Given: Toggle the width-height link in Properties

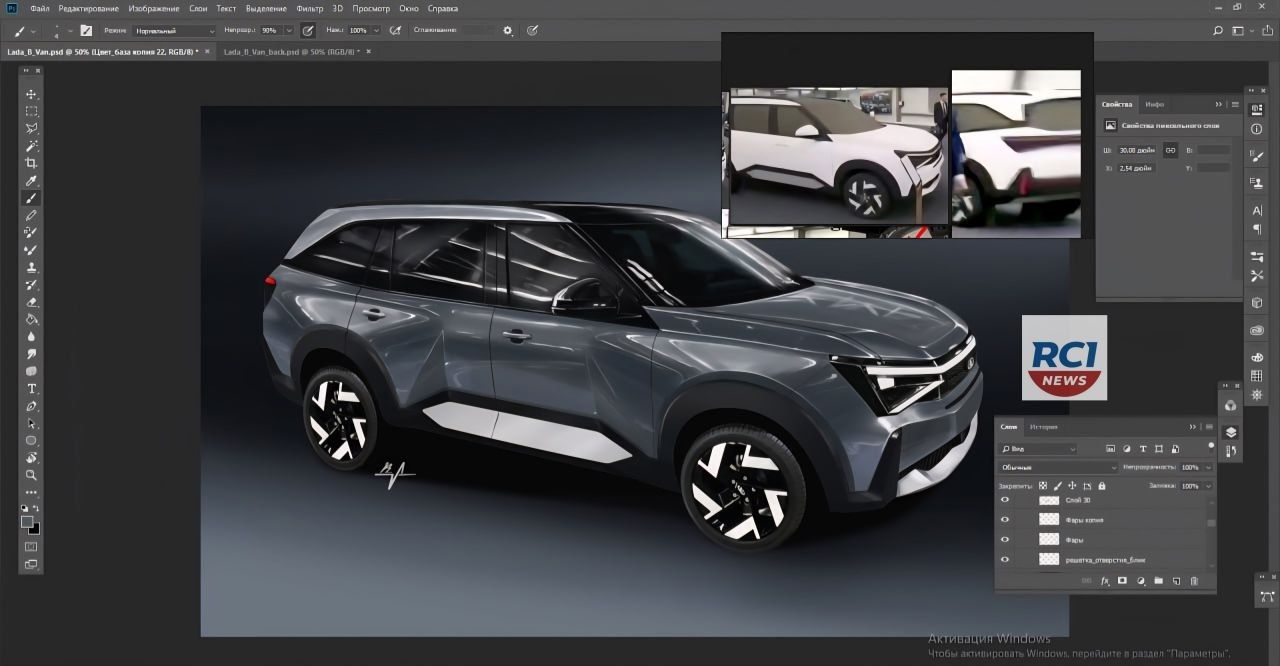Looking at the screenshot, I should (1170, 150).
